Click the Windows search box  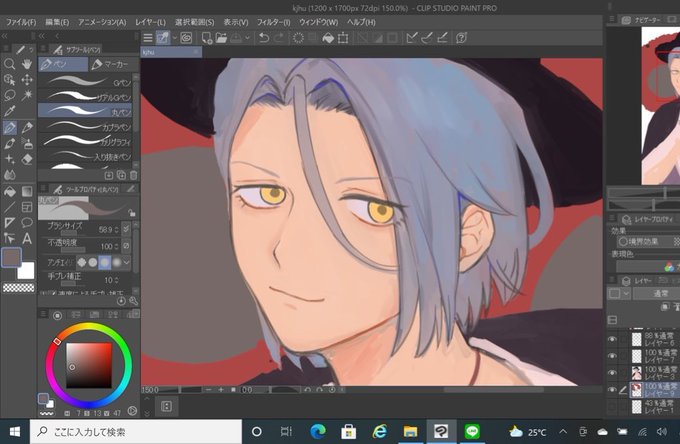(x=136, y=432)
